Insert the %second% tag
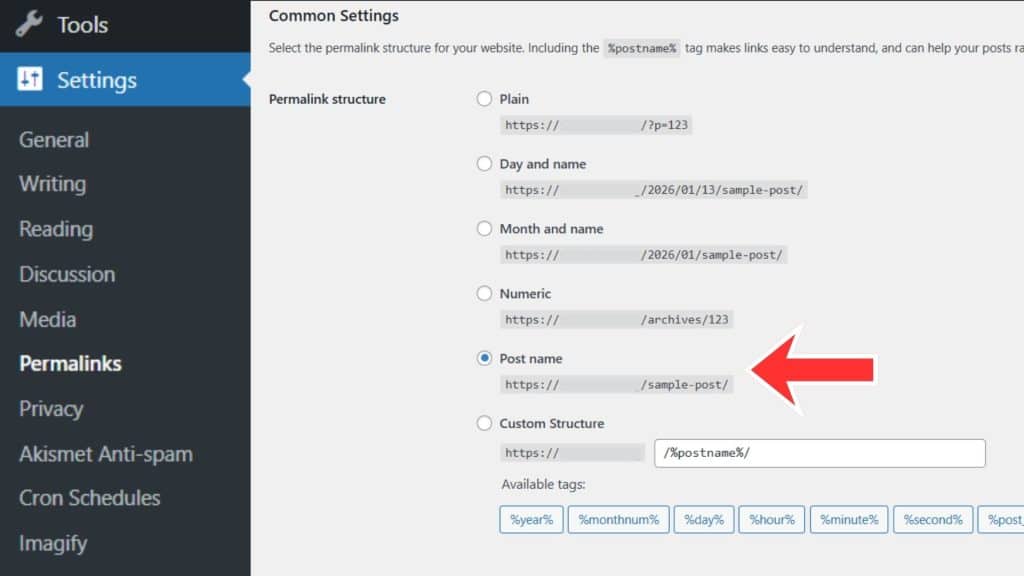Image resolution: width=1024 pixels, height=576 pixels. pyautogui.click(x=932, y=519)
